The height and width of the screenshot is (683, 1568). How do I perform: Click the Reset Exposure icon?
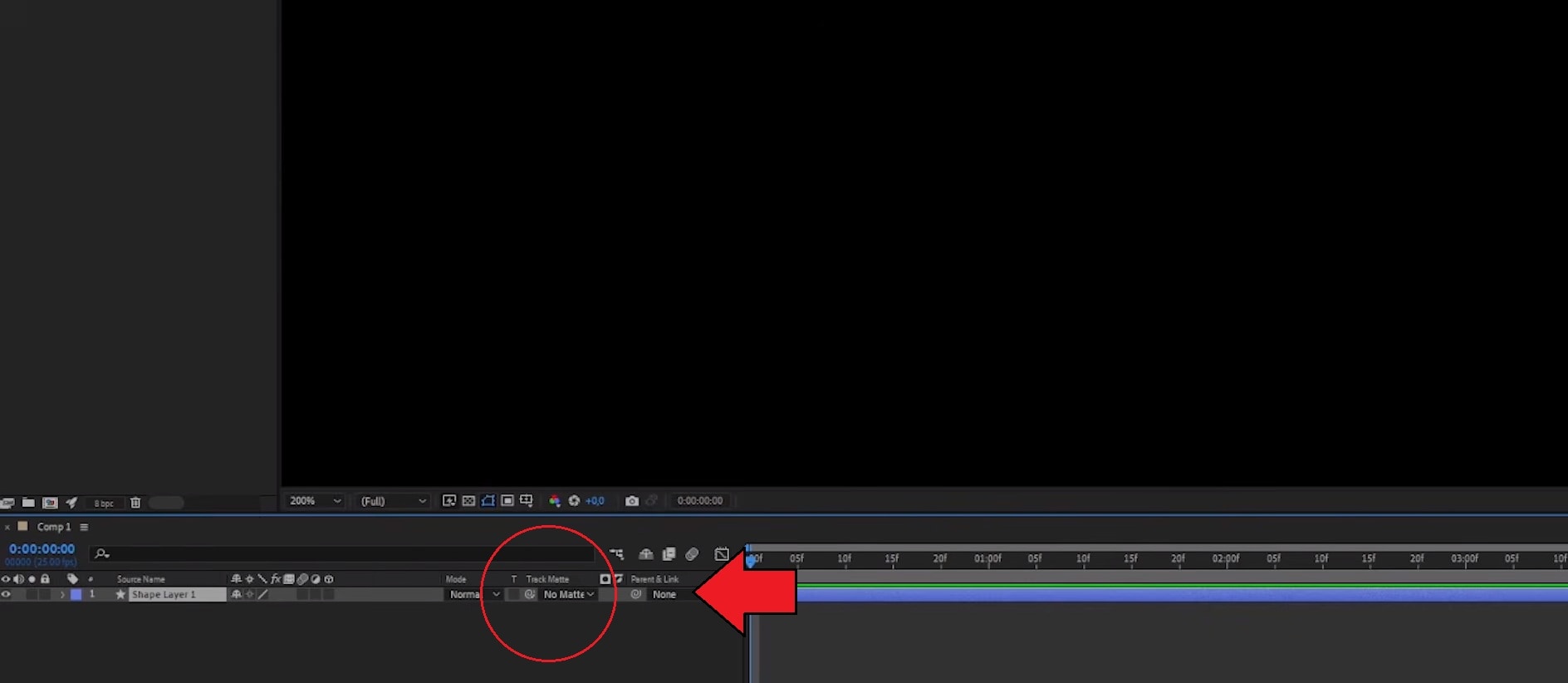(x=574, y=500)
